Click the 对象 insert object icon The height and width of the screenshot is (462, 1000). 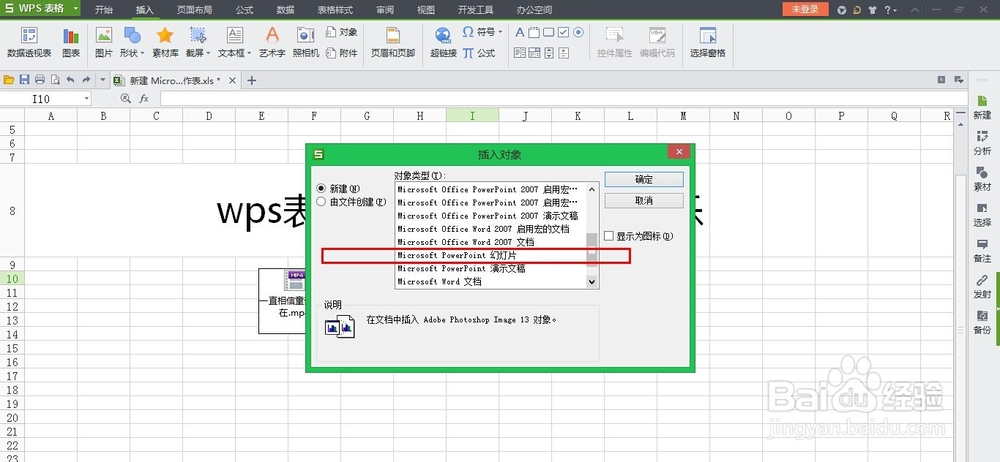tap(341, 32)
